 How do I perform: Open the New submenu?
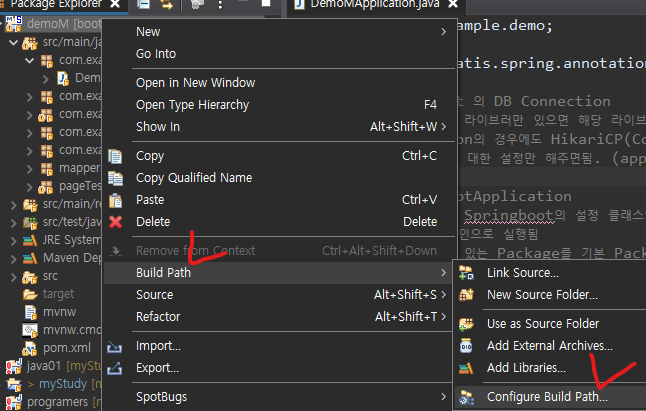pos(279,32)
